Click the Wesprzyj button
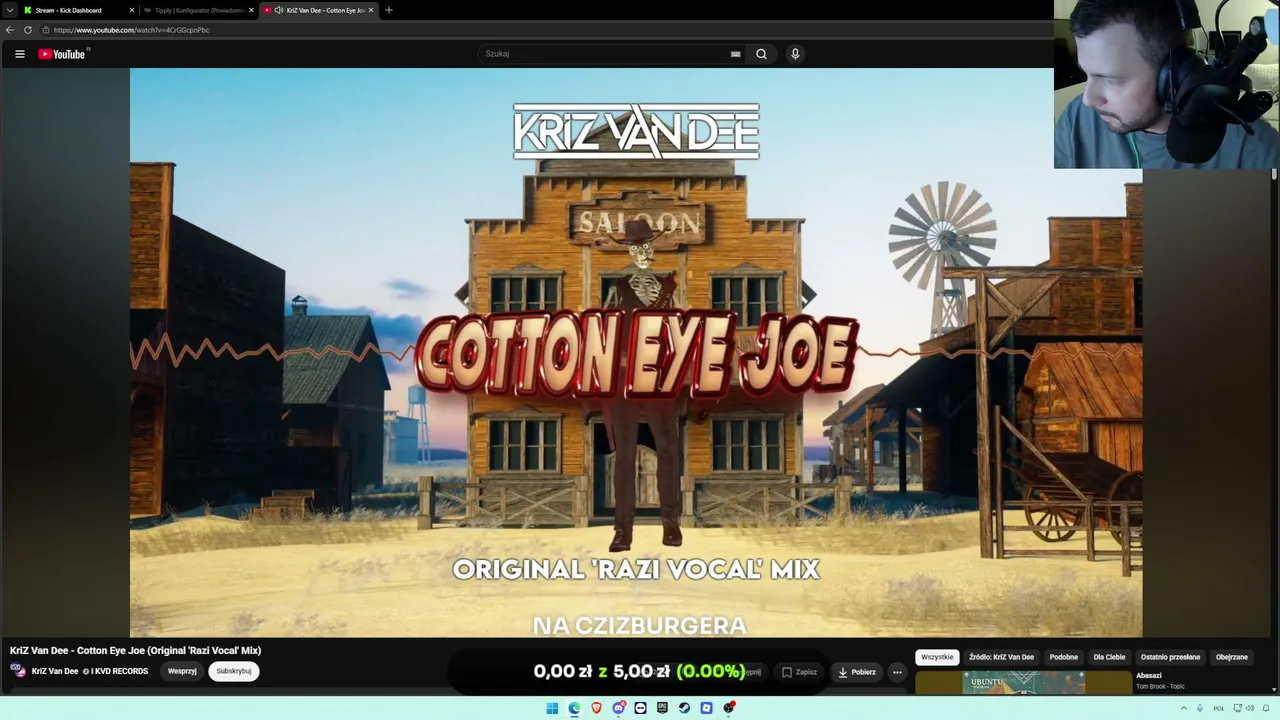Image resolution: width=1280 pixels, height=720 pixels. coord(182,671)
